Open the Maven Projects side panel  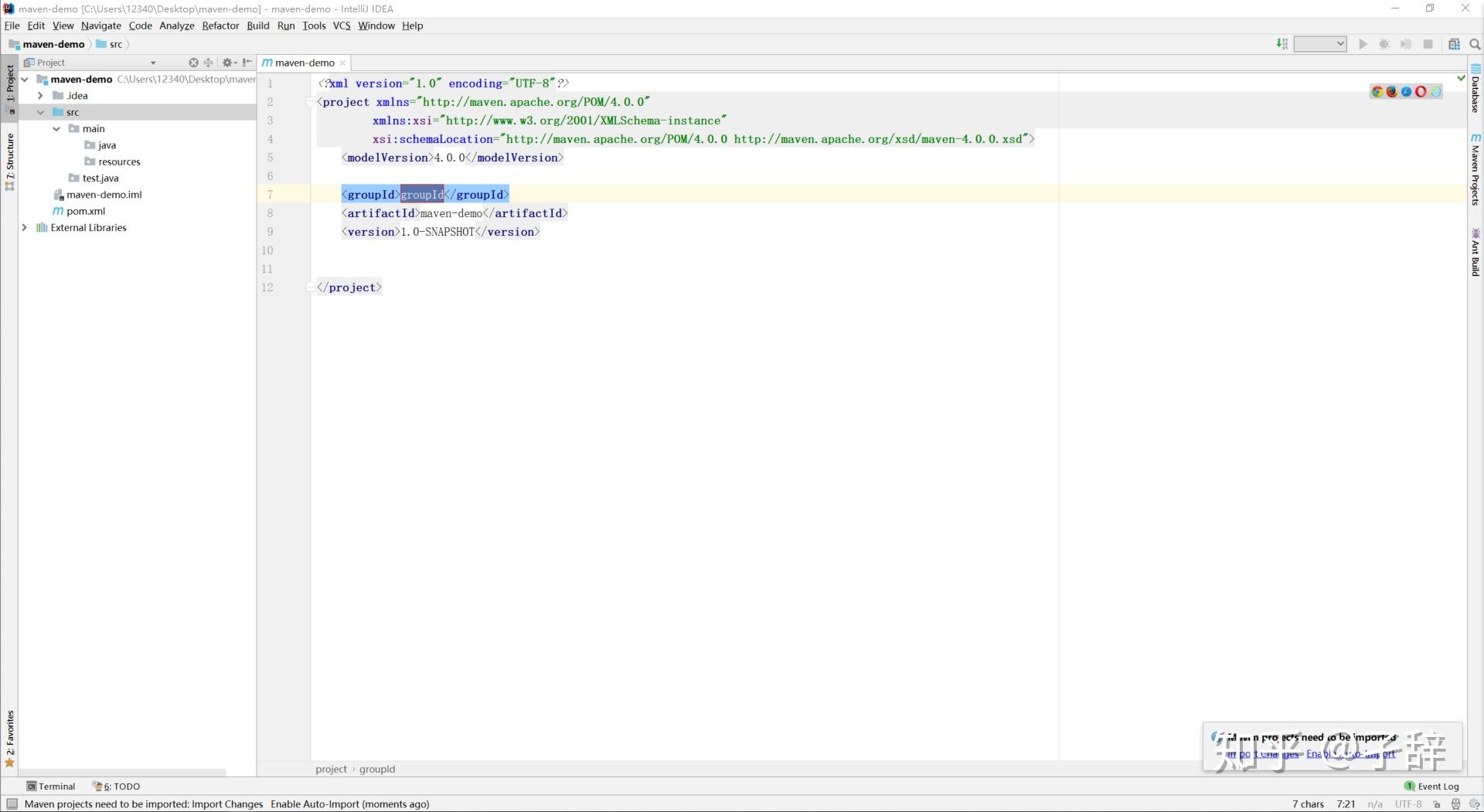[1476, 170]
